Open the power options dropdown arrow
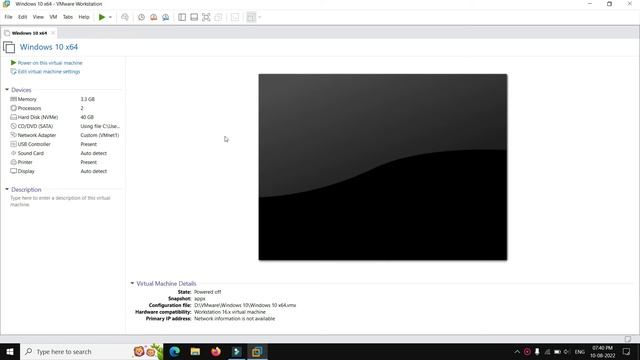The width and height of the screenshot is (640, 360). [x=110, y=17]
